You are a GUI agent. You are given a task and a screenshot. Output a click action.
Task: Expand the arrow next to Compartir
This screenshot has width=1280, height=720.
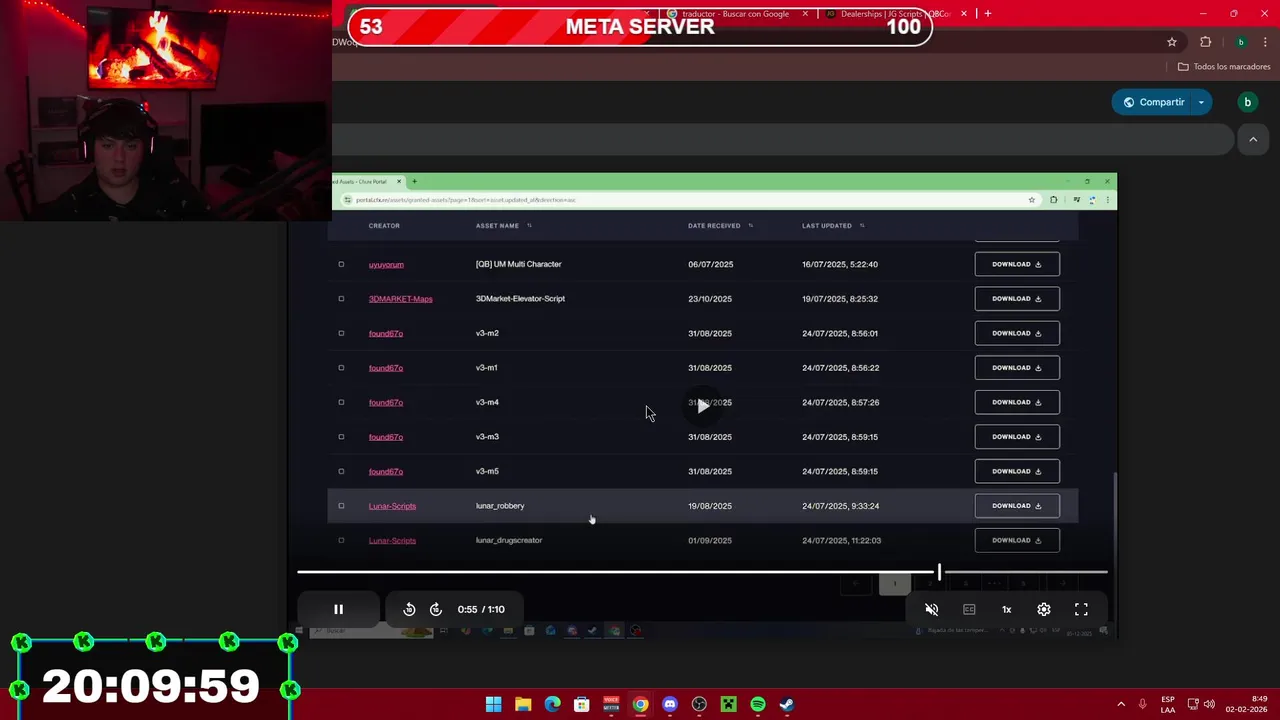pyautogui.click(x=1201, y=102)
